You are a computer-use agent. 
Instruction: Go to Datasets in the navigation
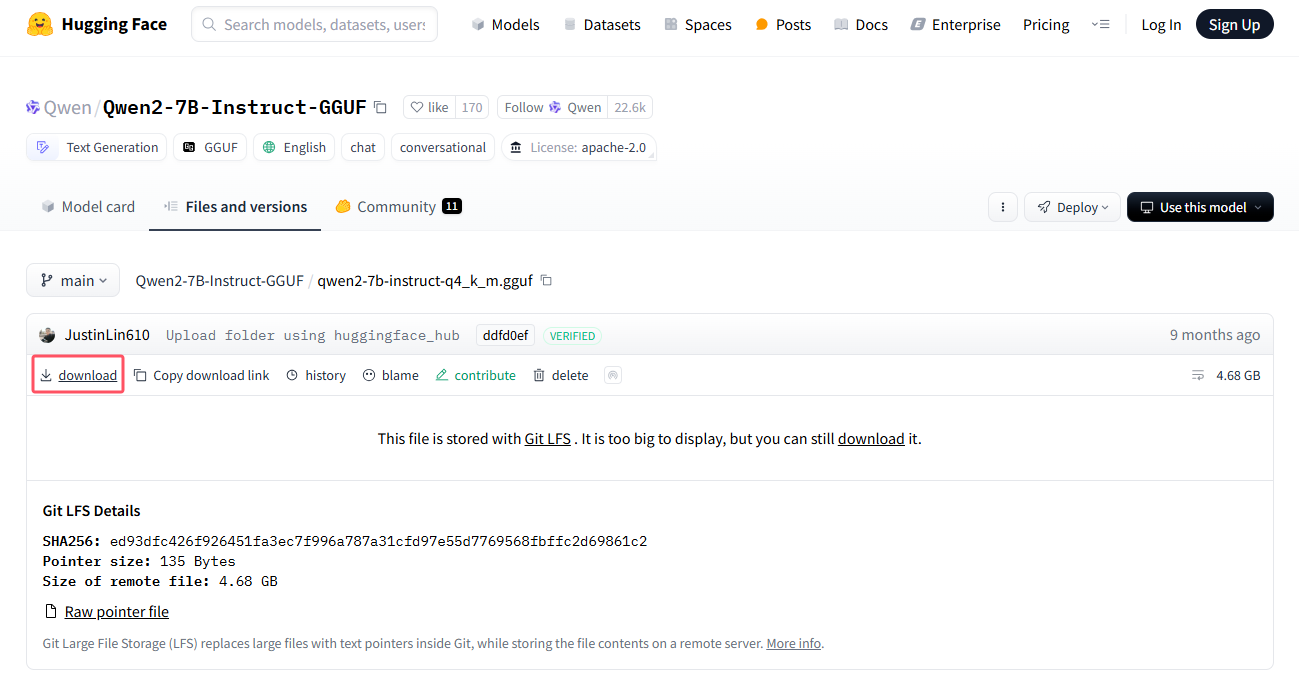pyautogui.click(x=602, y=24)
